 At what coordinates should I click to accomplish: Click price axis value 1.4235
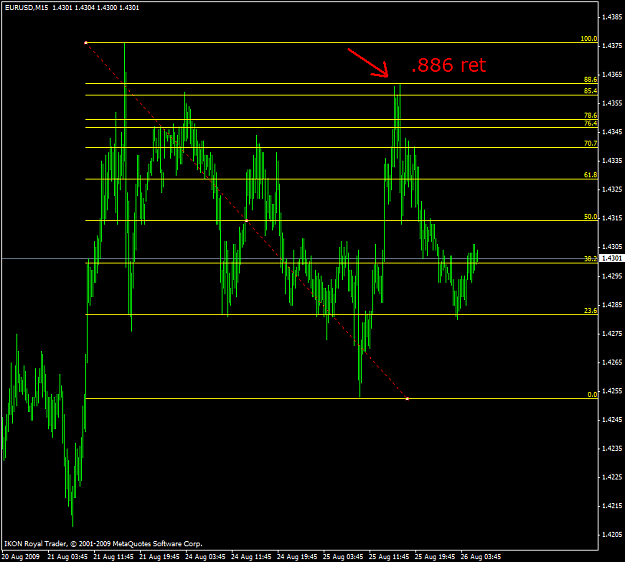point(612,448)
